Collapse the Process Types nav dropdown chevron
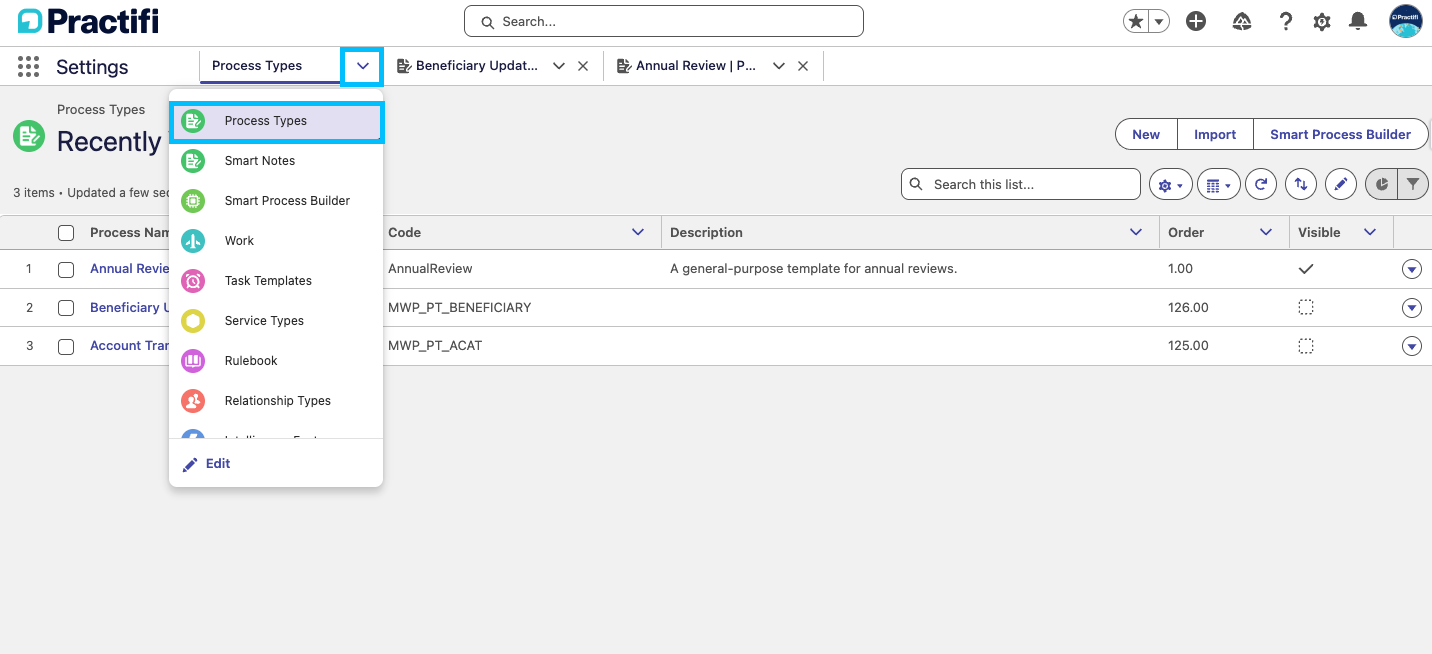 [362, 66]
